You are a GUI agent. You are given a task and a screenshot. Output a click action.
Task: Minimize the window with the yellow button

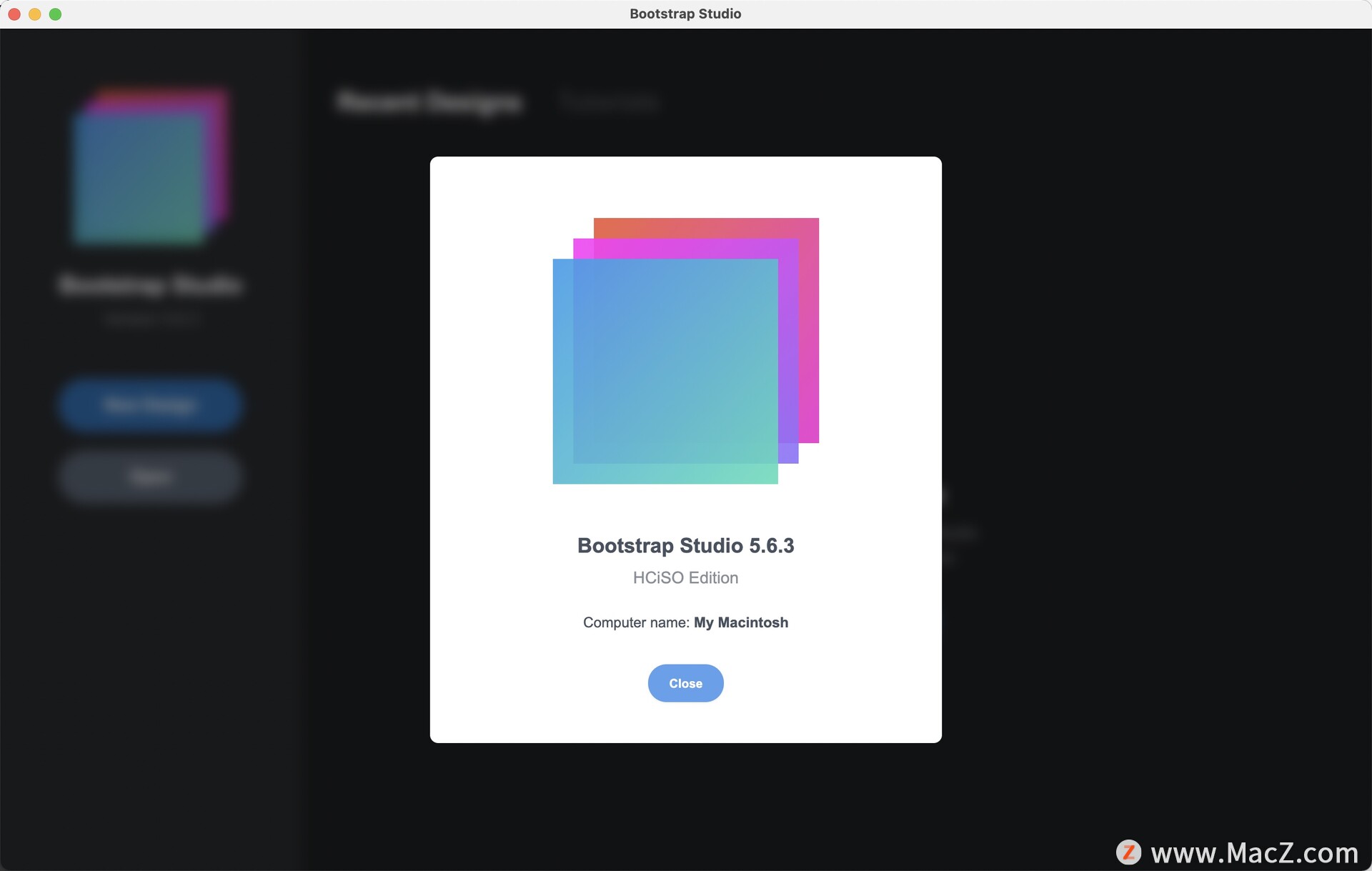[x=34, y=14]
